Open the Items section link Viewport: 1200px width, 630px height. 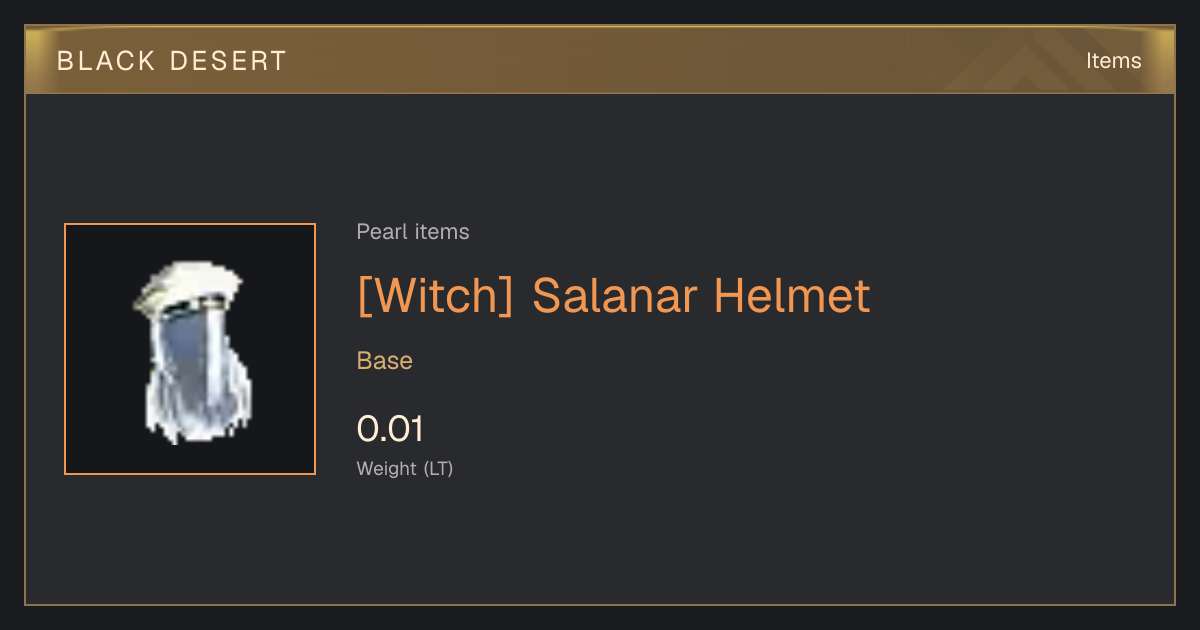(1113, 60)
